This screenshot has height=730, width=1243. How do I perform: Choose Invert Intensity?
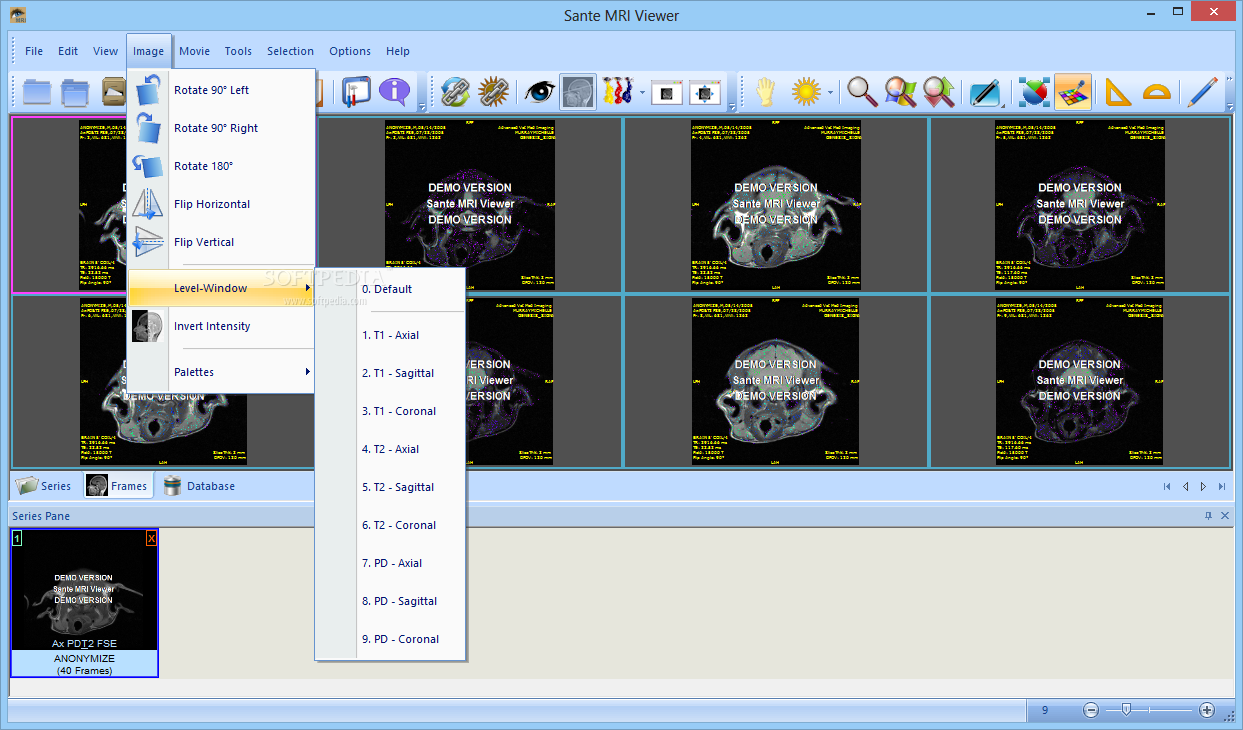[x=221, y=326]
